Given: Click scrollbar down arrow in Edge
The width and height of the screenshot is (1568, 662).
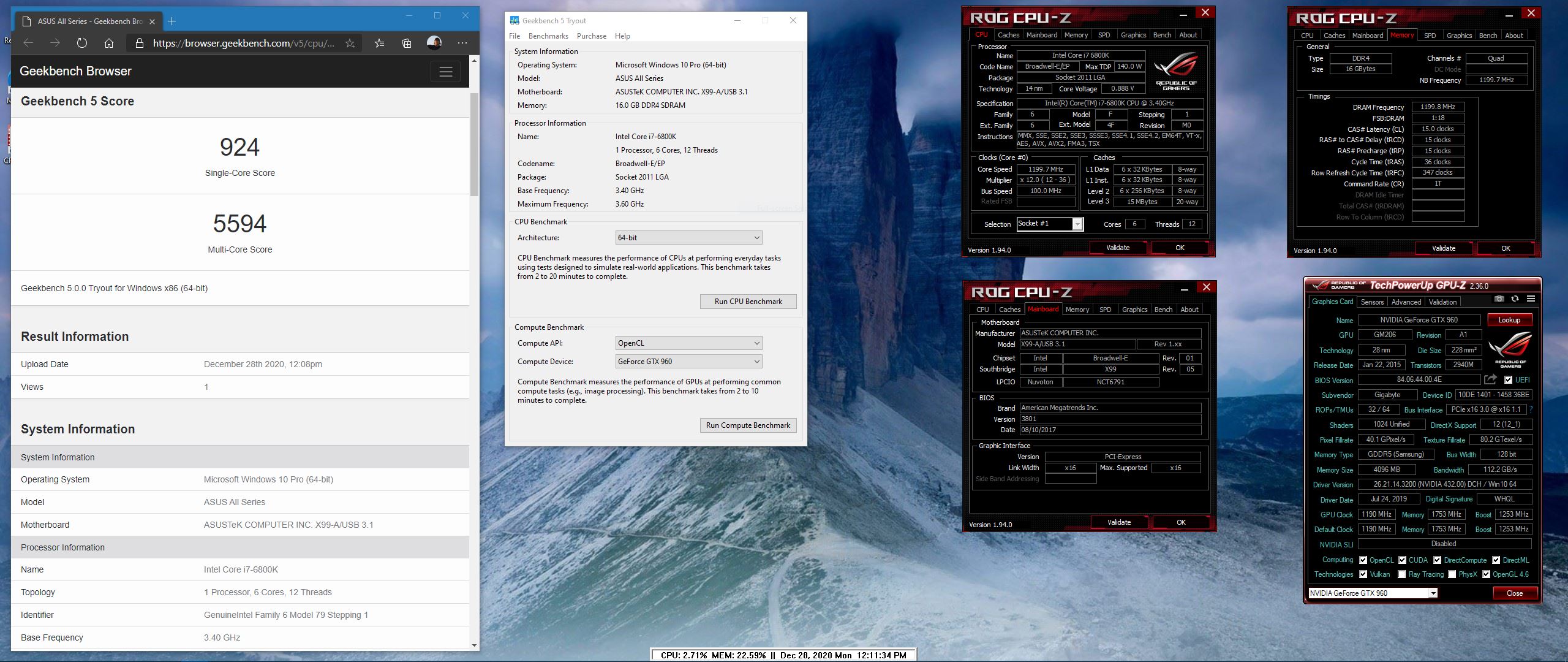Looking at the screenshot, I should click(474, 645).
